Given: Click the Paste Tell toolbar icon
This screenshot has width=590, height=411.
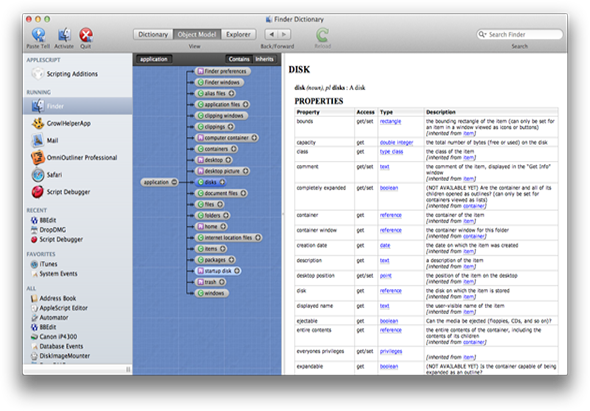Looking at the screenshot, I should click(38, 35).
